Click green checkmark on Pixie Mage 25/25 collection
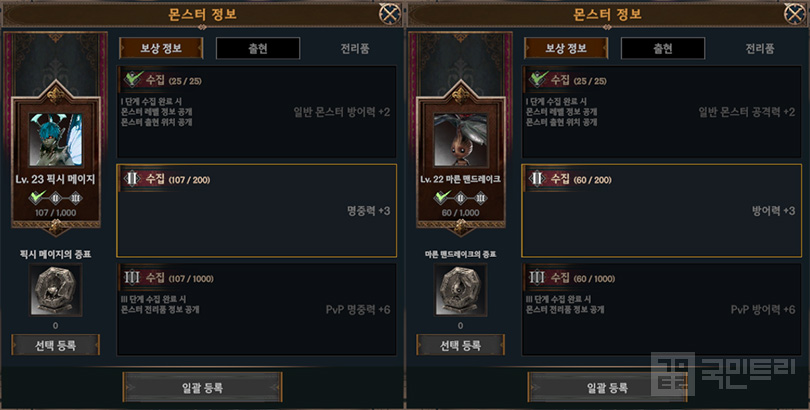 coord(133,79)
